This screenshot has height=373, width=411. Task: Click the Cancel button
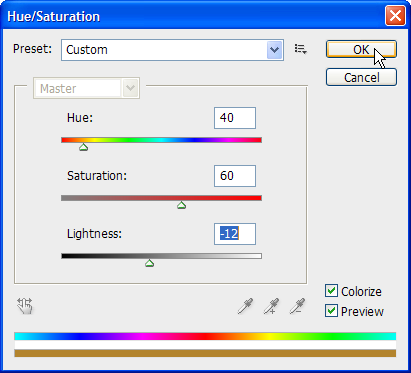point(361,77)
